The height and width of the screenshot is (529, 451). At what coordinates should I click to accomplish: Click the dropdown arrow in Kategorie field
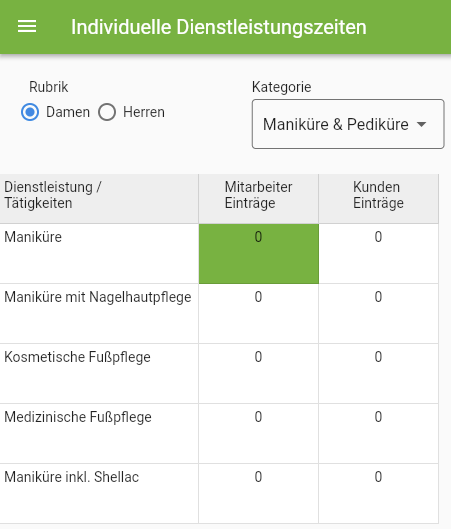[x=421, y=124]
